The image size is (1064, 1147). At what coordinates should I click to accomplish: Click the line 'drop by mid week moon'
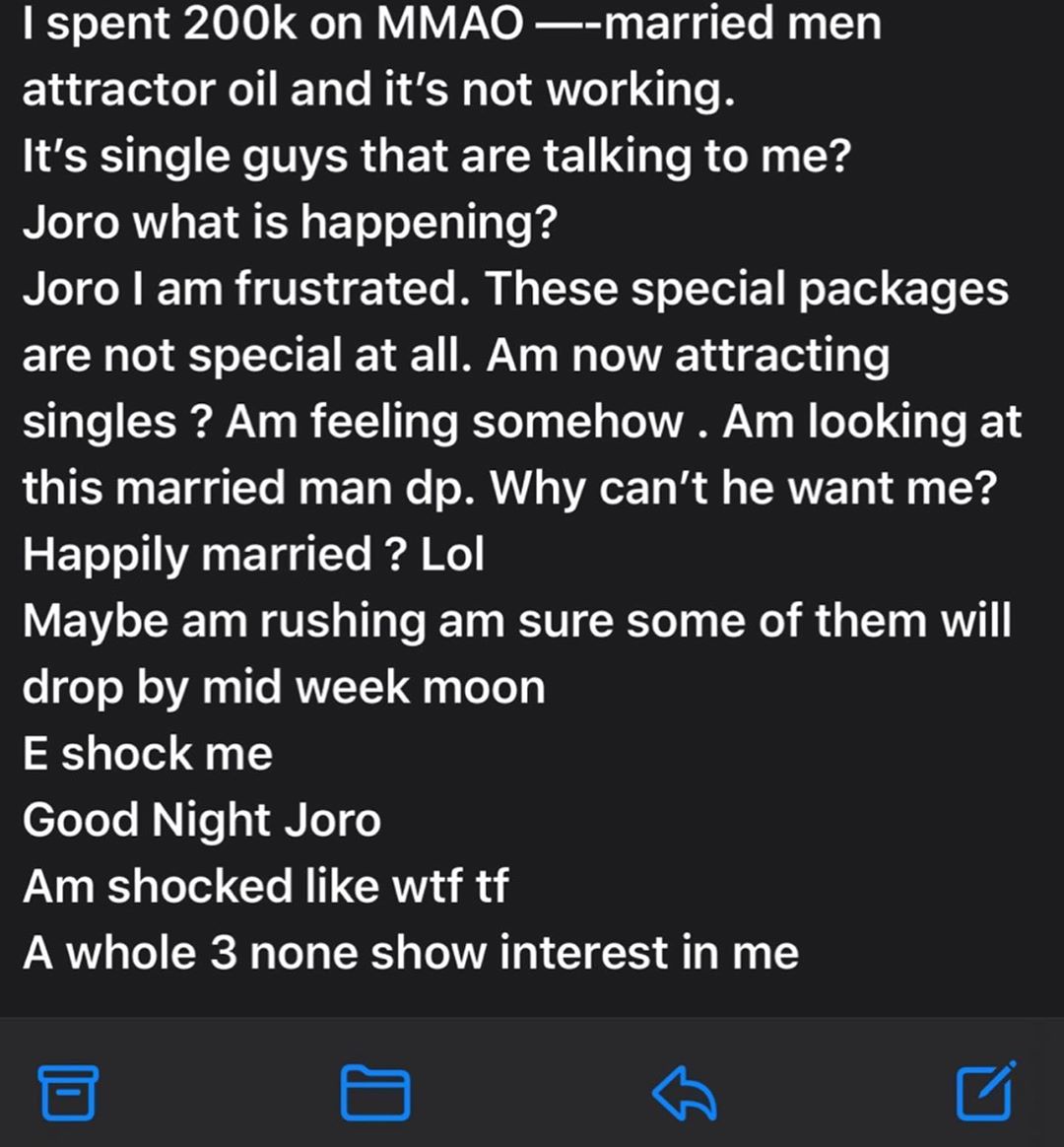(284, 688)
